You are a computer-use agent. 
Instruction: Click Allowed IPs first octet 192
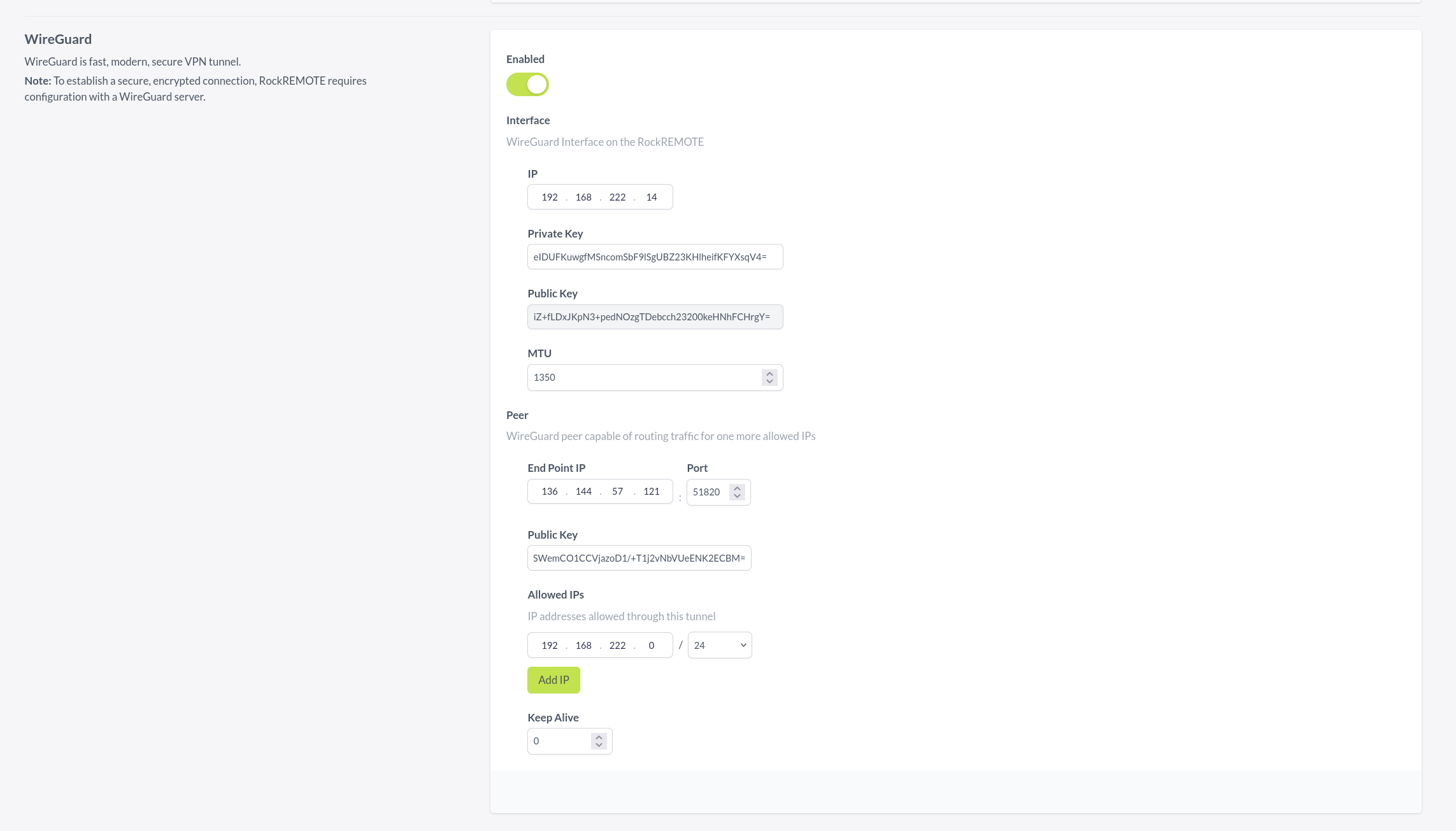pos(550,646)
